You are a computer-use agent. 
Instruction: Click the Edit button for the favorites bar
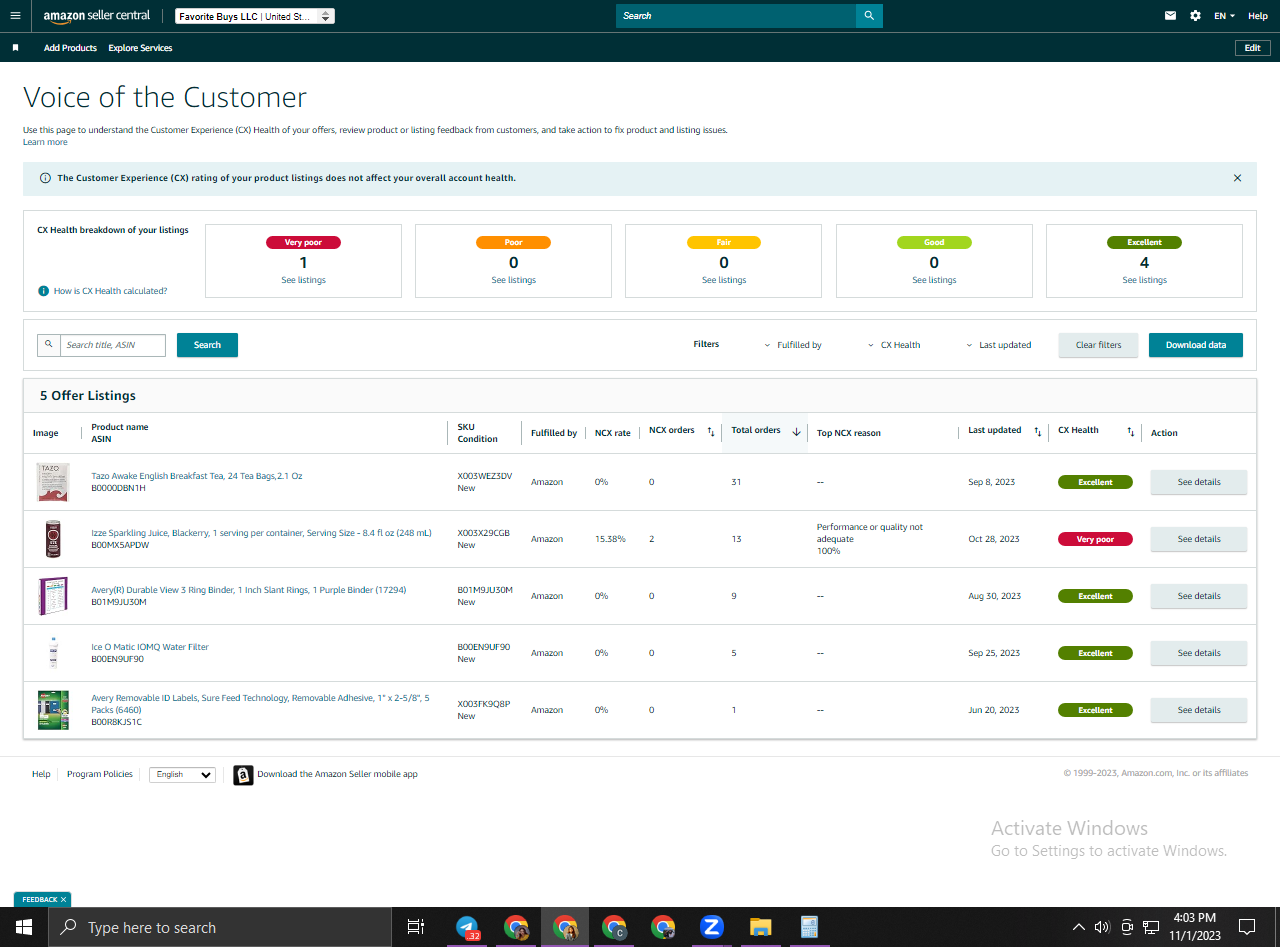1253,48
